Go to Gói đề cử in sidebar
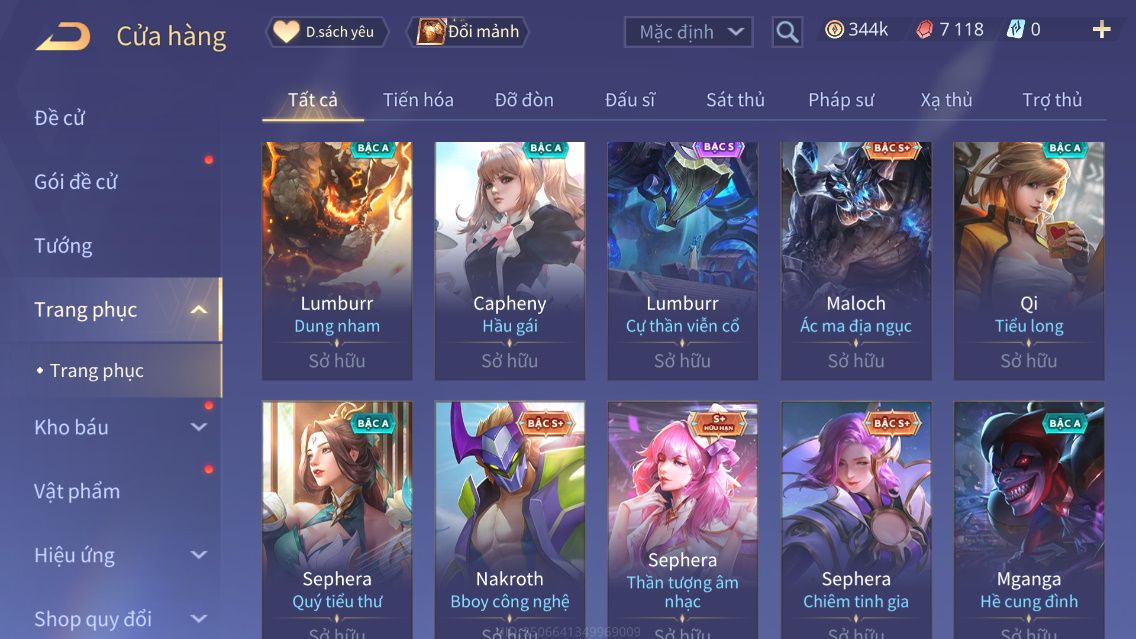 pos(75,182)
